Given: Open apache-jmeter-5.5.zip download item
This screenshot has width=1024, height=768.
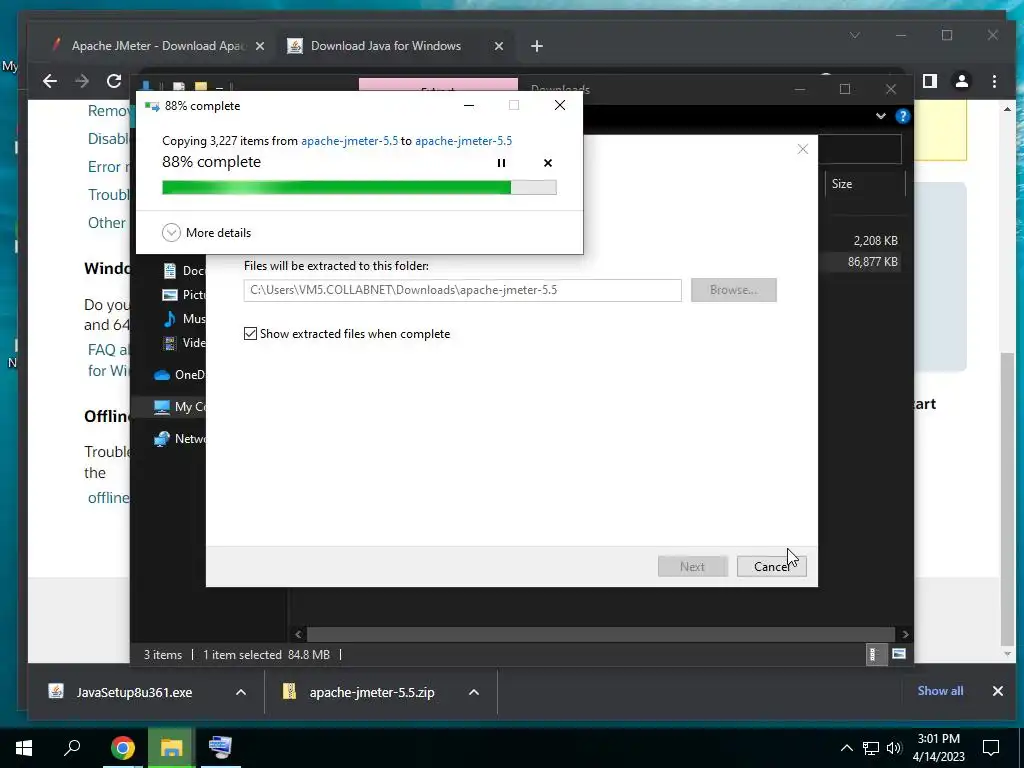Looking at the screenshot, I should 371,692.
